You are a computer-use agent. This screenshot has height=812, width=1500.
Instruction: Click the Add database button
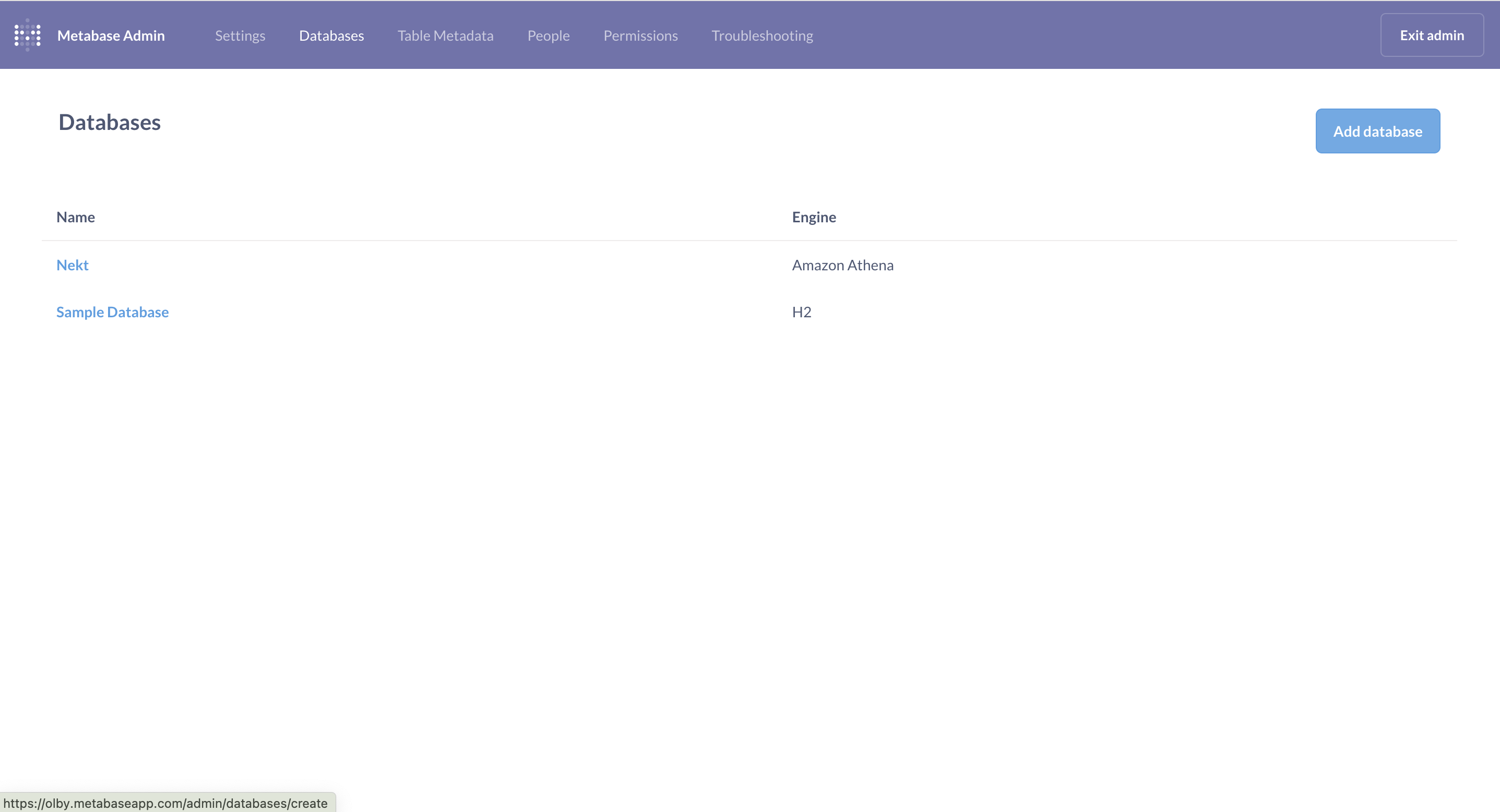click(1378, 131)
